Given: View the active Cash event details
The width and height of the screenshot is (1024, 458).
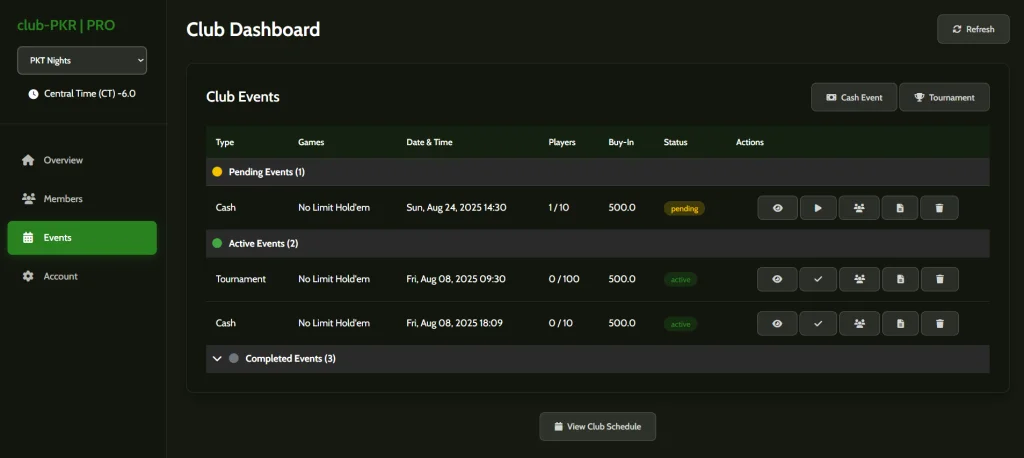Looking at the screenshot, I should point(777,324).
